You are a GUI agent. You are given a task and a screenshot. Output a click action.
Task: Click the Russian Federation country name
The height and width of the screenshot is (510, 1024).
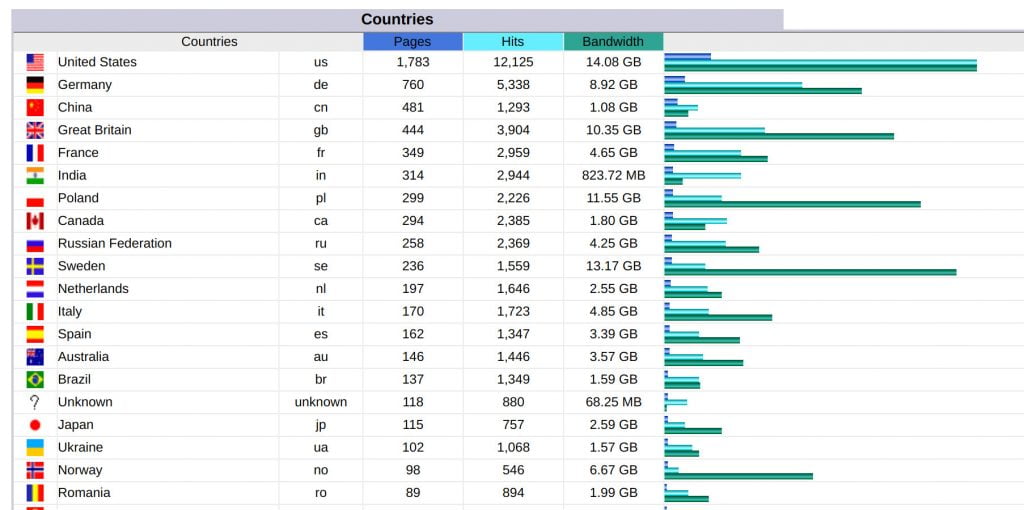click(114, 243)
